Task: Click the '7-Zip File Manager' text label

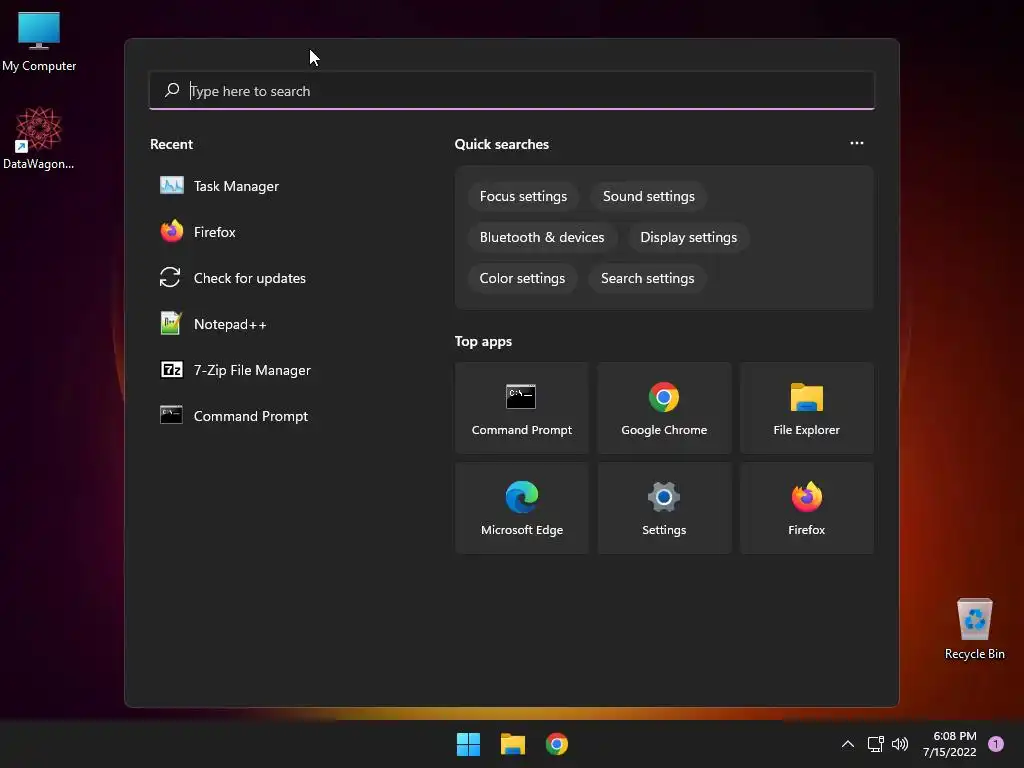Action: click(252, 370)
